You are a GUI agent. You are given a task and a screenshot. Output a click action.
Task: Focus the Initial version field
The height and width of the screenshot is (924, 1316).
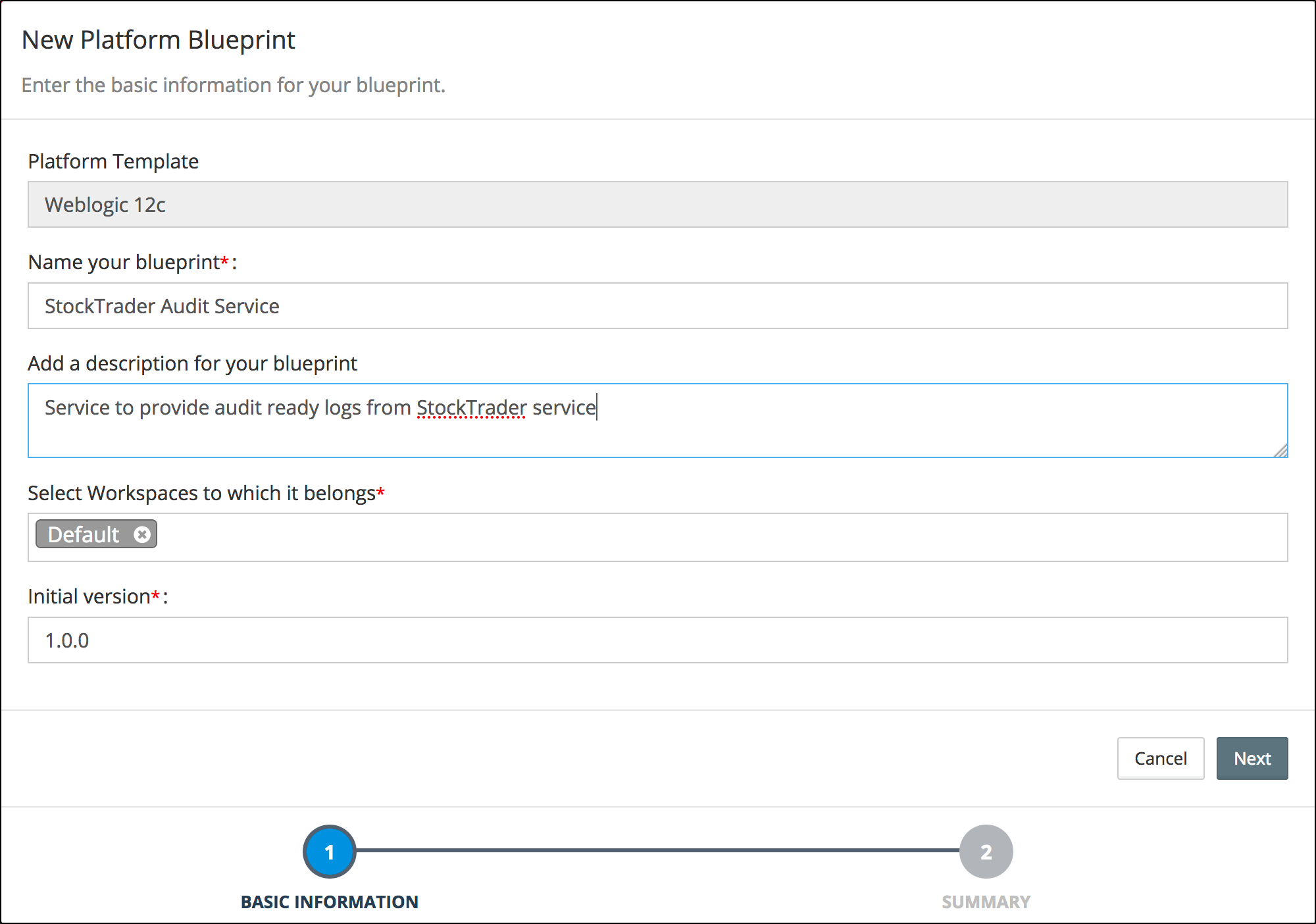click(657, 640)
